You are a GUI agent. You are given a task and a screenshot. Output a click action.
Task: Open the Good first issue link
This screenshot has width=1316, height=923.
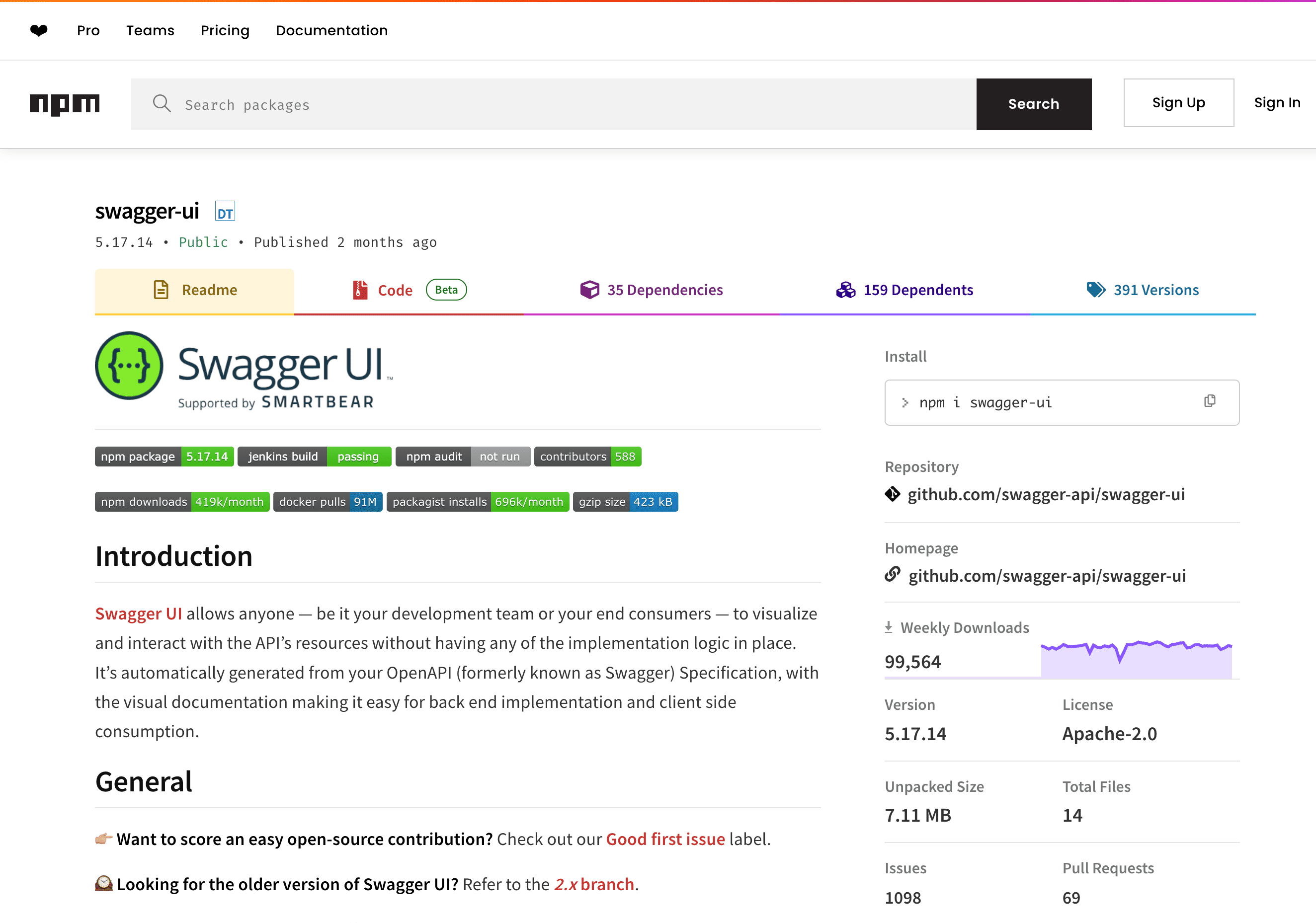pos(665,840)
